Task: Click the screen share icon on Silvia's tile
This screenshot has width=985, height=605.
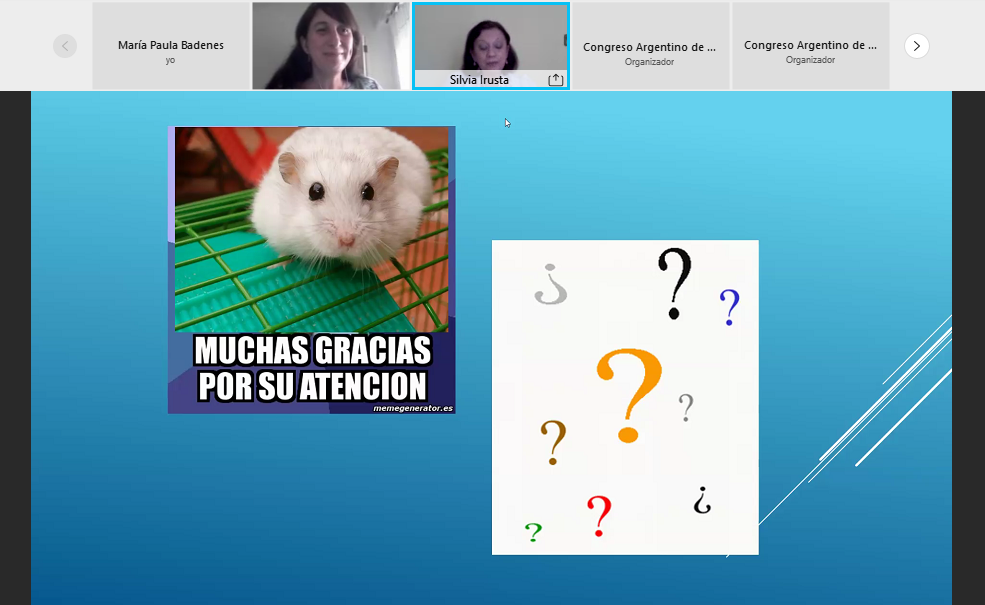Action: [556, 79]
